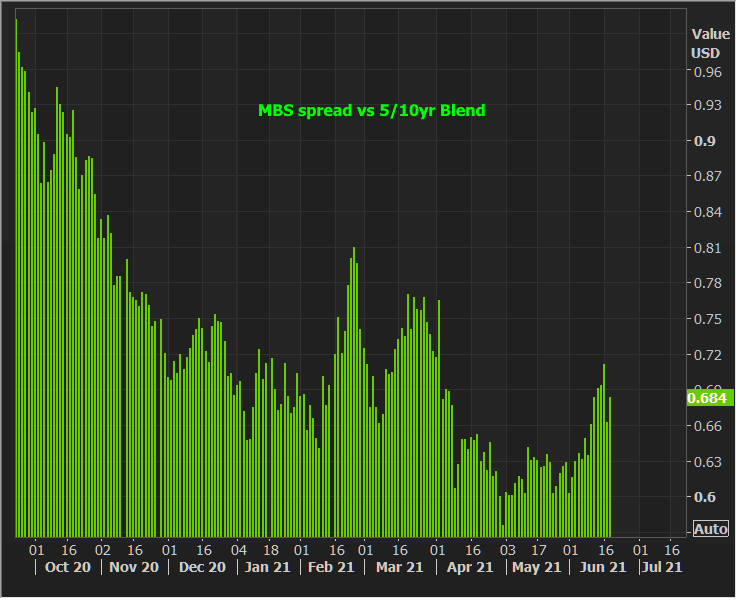The width and height of the screenshot is (738, 600).
Task: Click the tallest bar at the chart's left edge
Action: tap(16, 278)
